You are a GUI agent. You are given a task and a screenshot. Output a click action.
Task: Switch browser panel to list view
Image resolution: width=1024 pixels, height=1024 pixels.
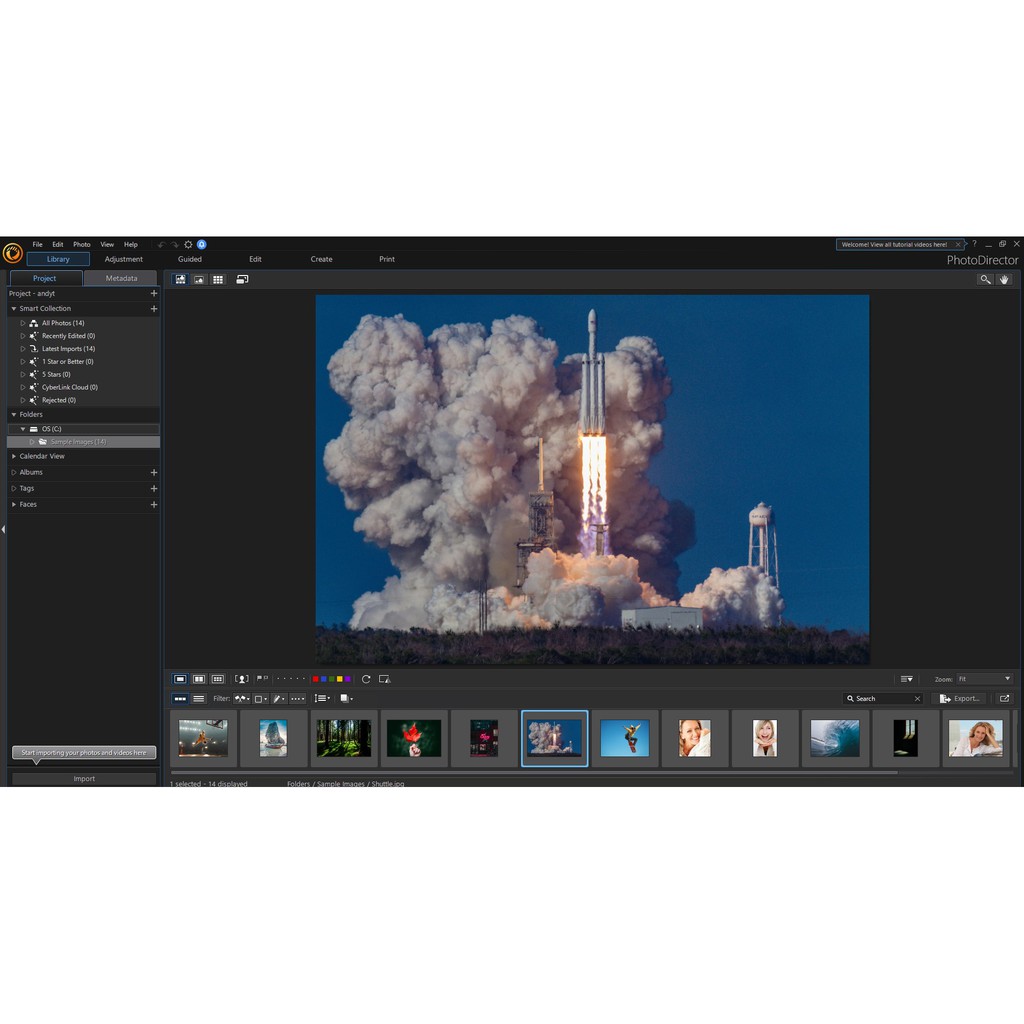199,699
